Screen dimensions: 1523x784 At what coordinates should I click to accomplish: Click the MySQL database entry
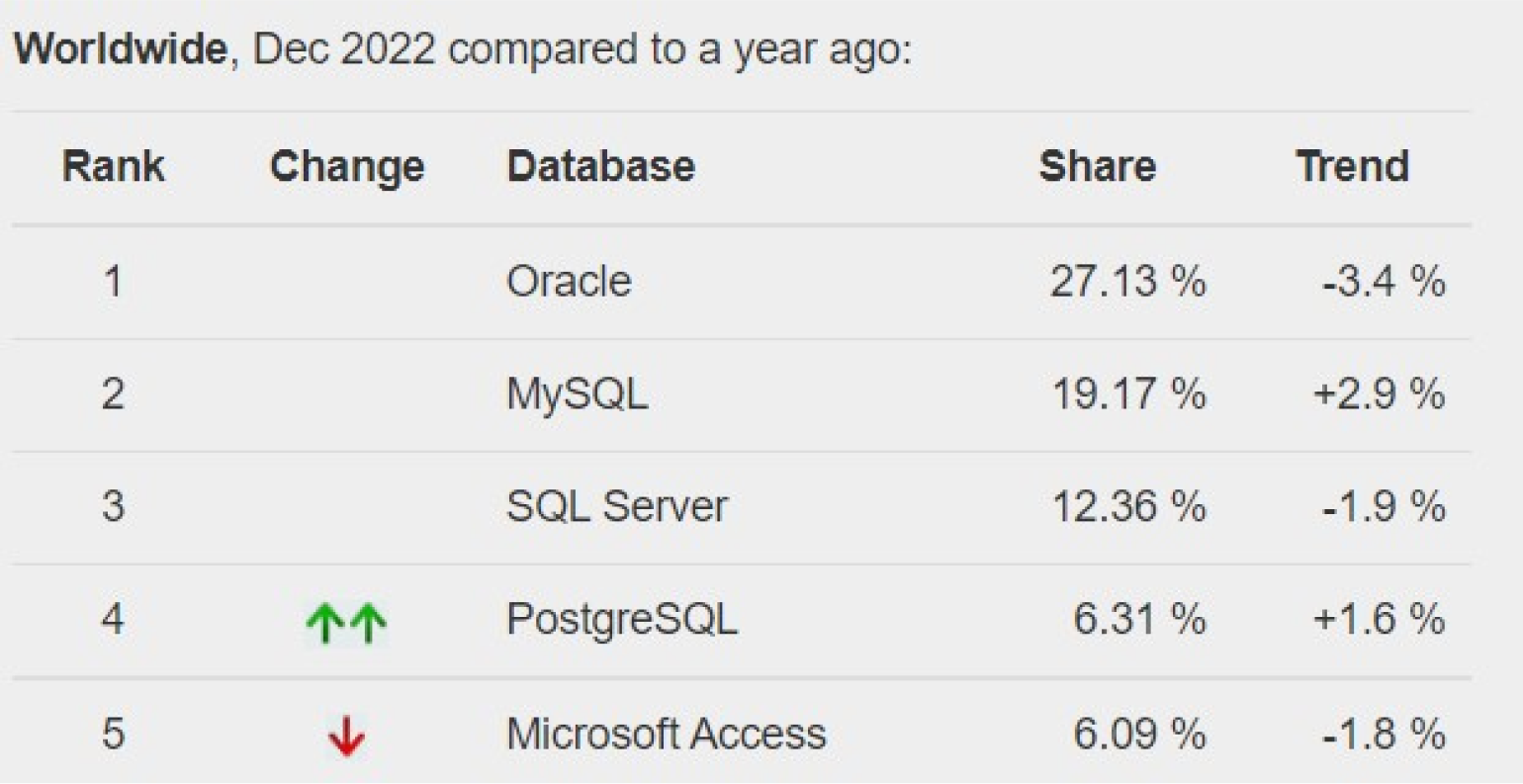point(578,394)
